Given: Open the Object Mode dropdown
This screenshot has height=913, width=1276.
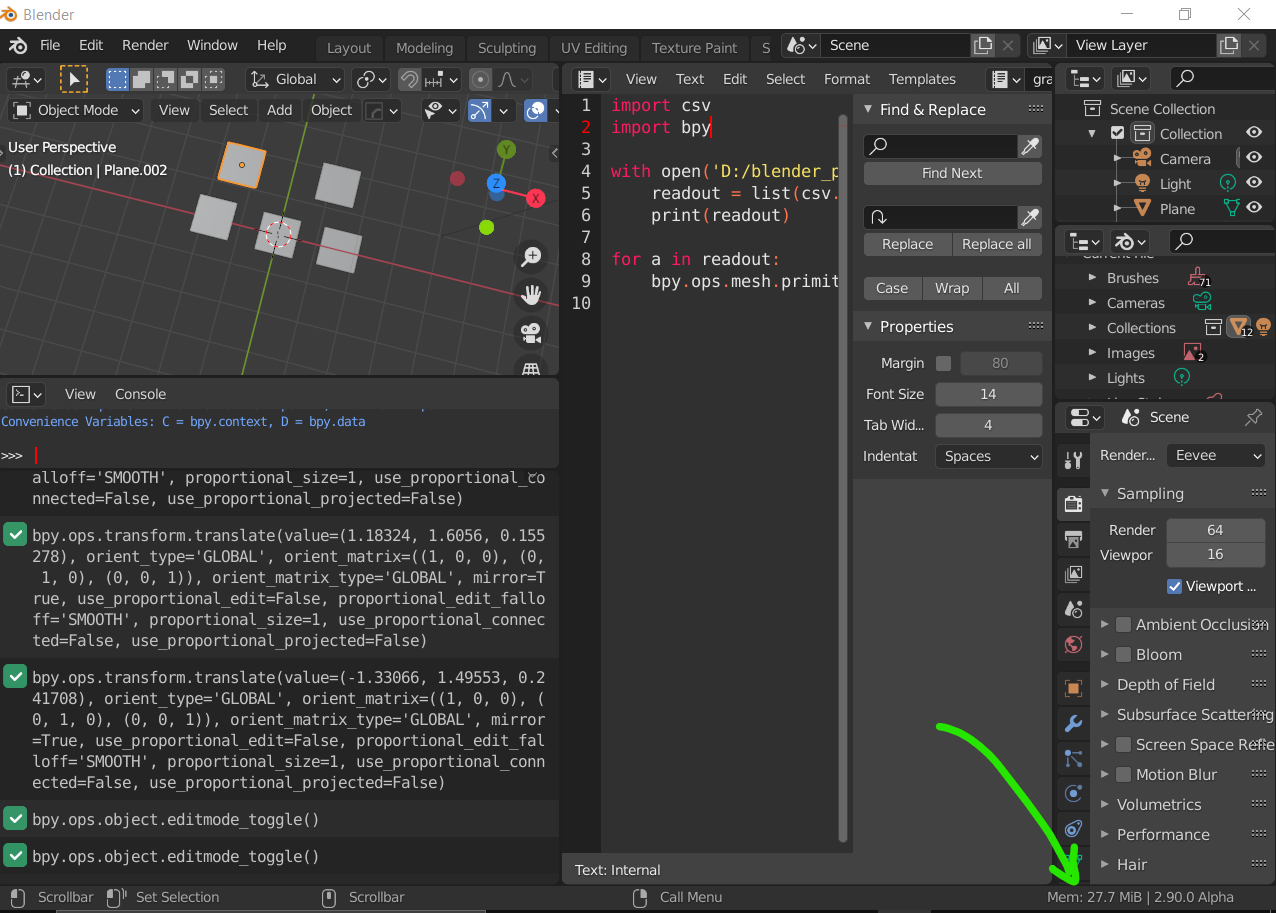Looking at the screenshot, I should tap(74, 110).
